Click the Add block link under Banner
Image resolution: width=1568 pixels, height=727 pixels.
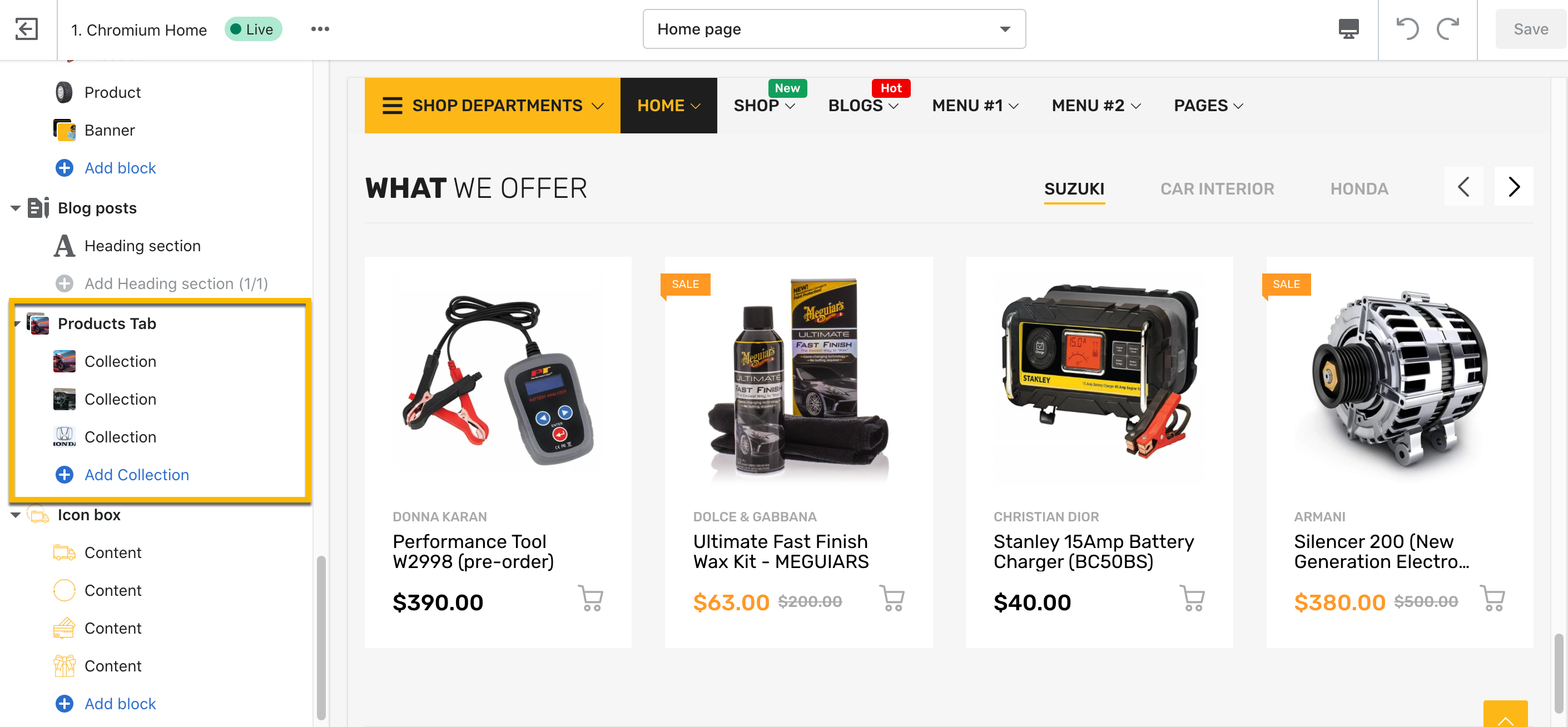pyautogui.click(x=120, y=168)
